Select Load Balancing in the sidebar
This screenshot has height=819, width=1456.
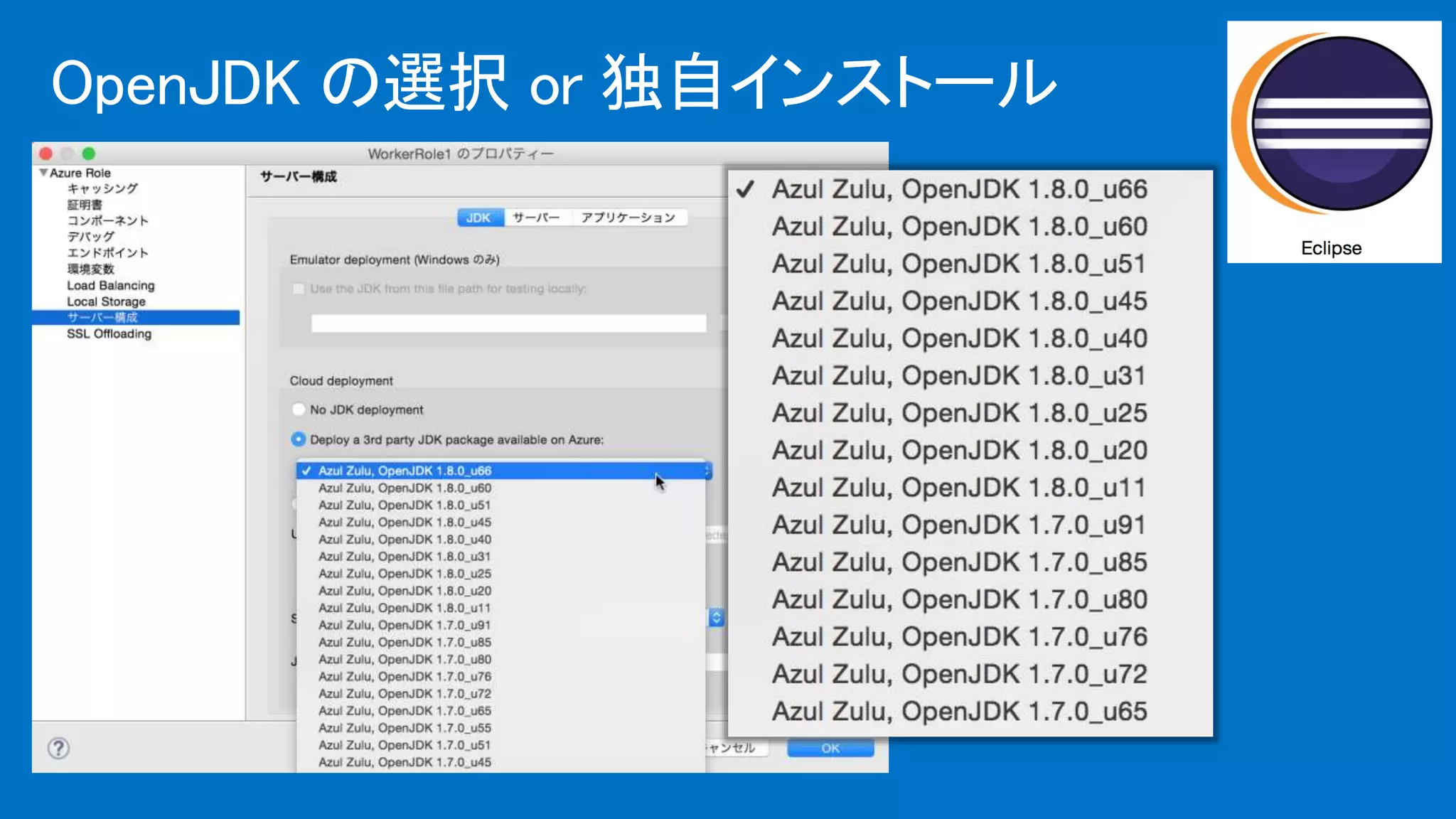[110, 285]
